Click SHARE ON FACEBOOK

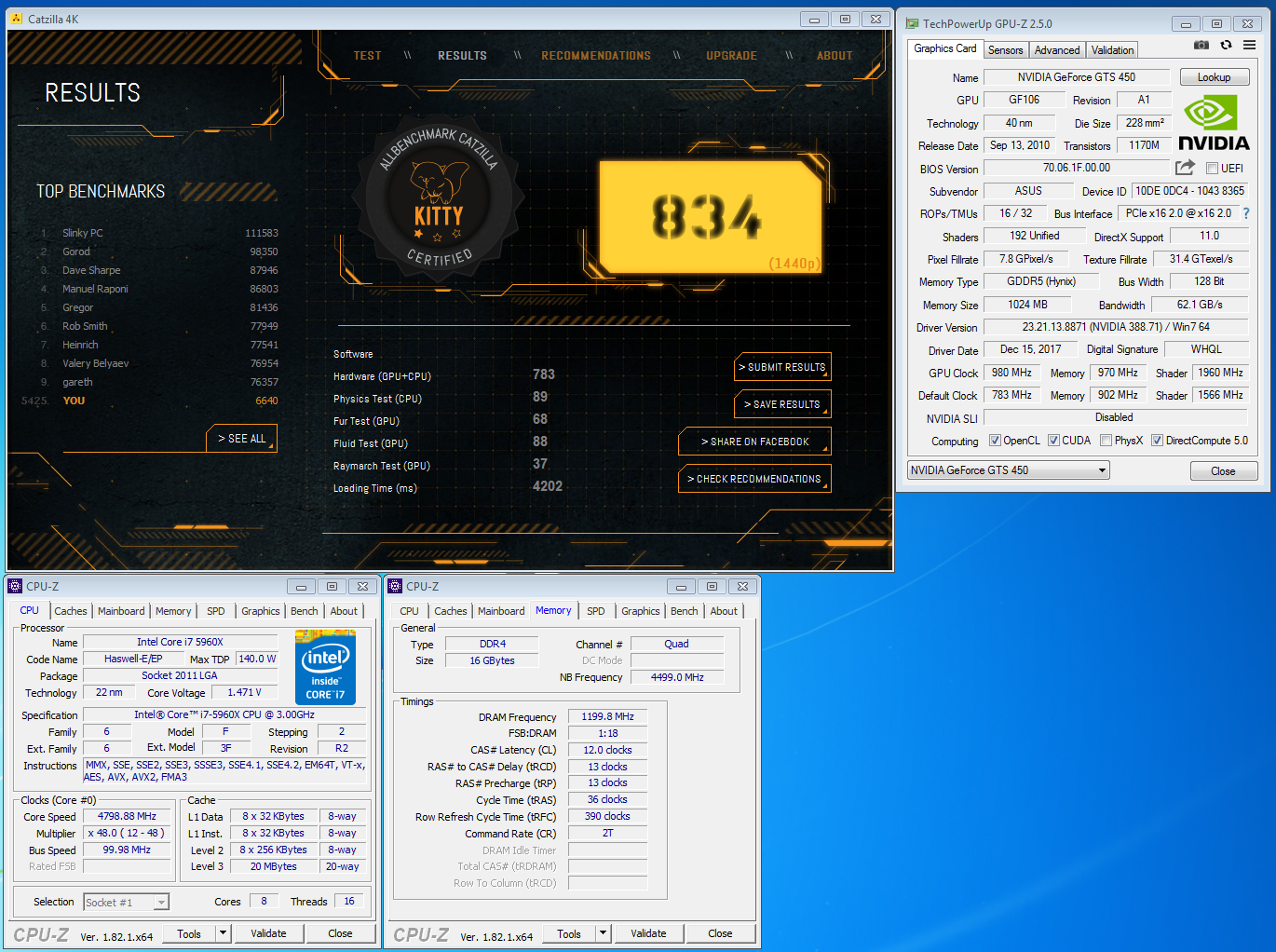(754, 442)
